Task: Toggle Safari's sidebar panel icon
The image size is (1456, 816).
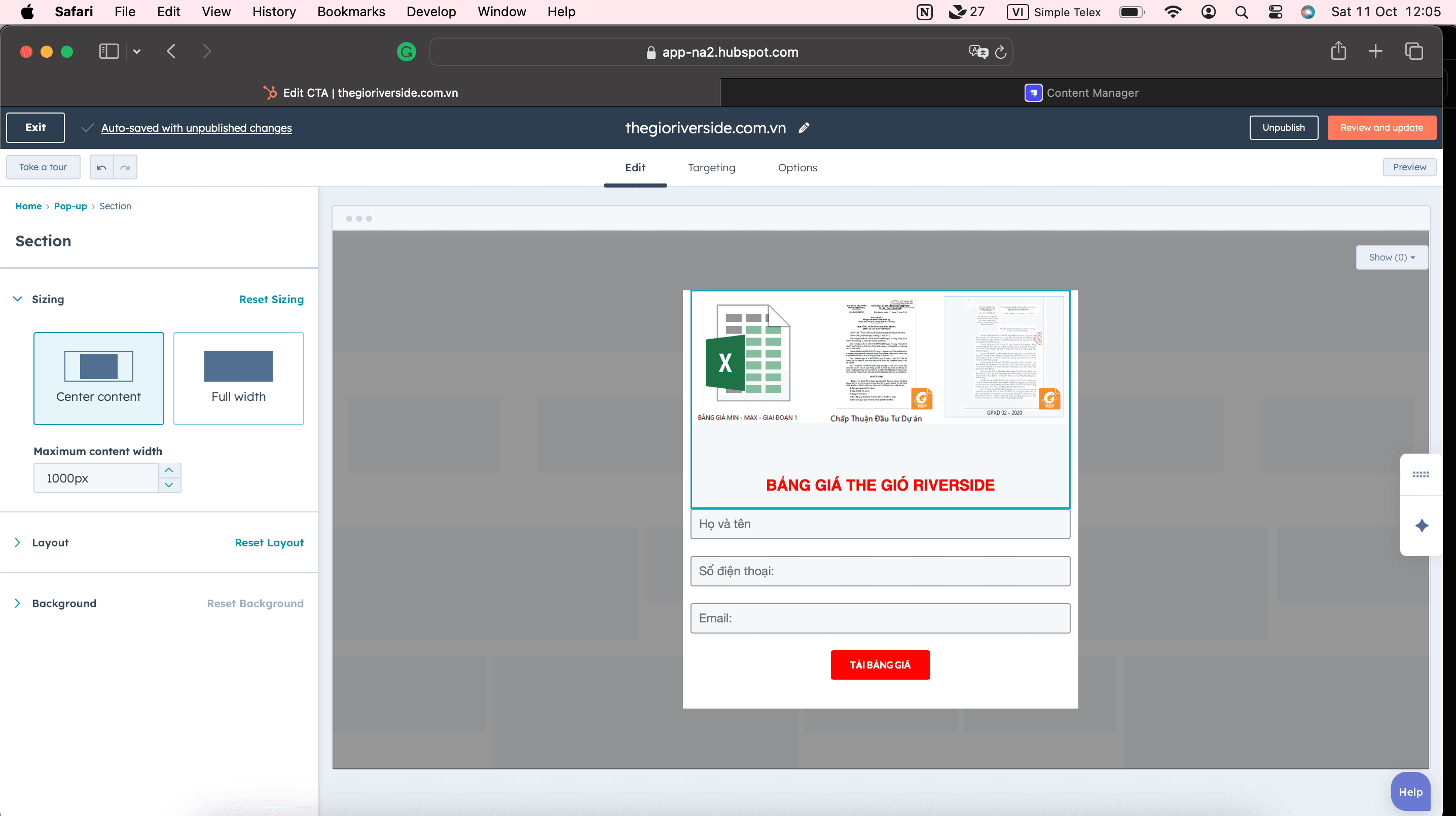Action: [x=108, y=51]
